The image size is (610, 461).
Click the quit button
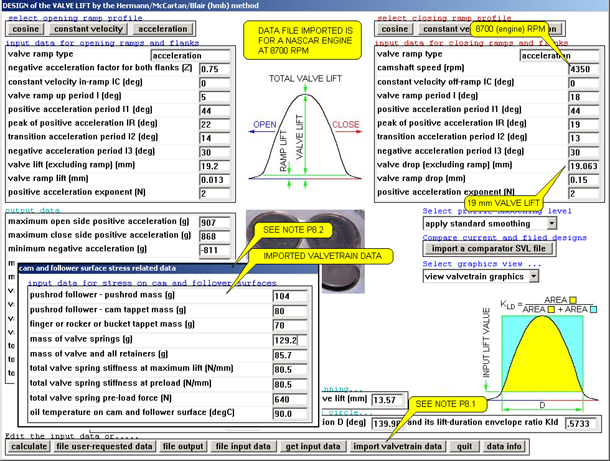464,446
